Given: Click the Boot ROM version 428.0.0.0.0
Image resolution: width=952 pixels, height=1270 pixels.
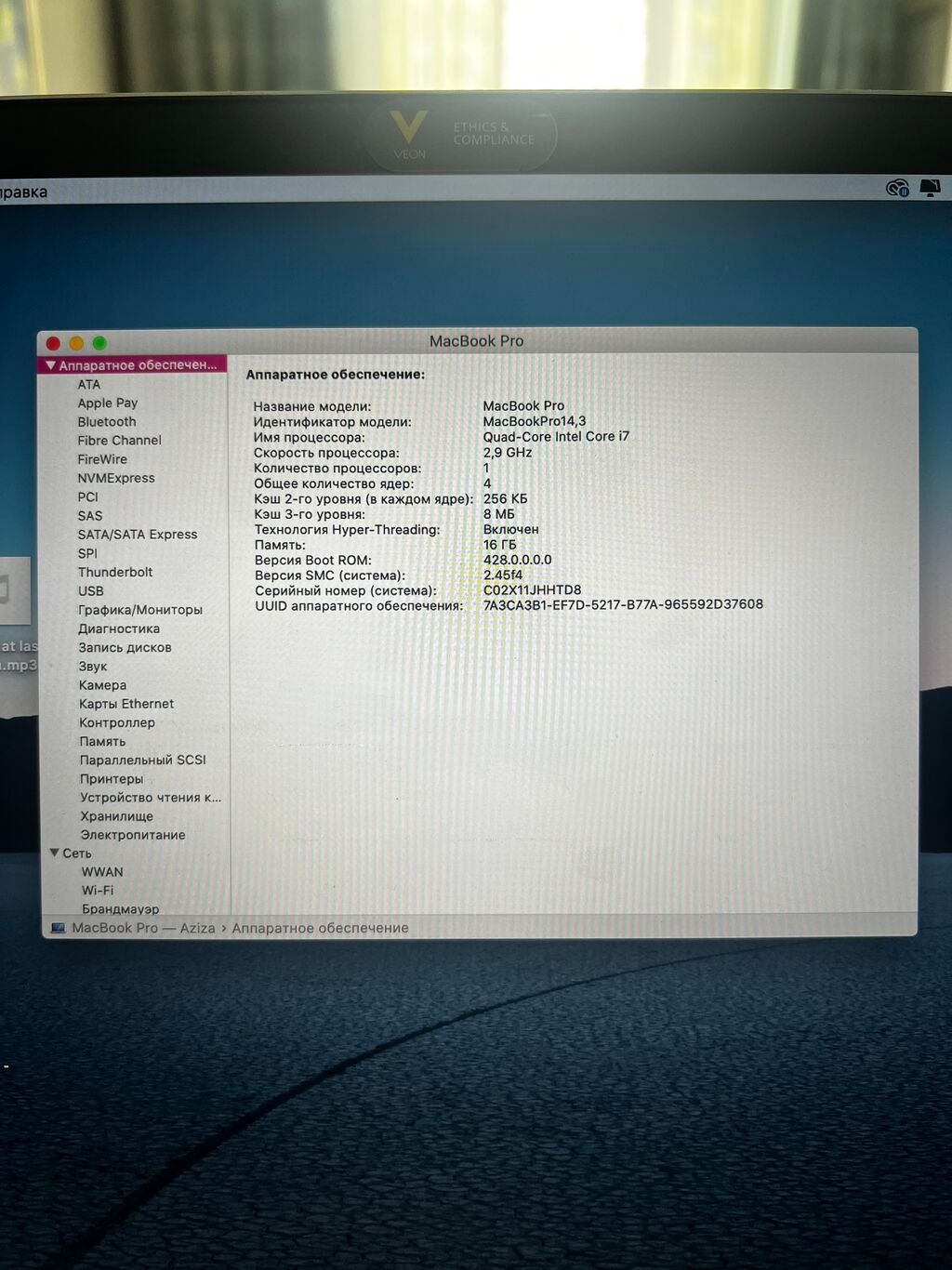Looking at the screenshot, I should 518,560.
